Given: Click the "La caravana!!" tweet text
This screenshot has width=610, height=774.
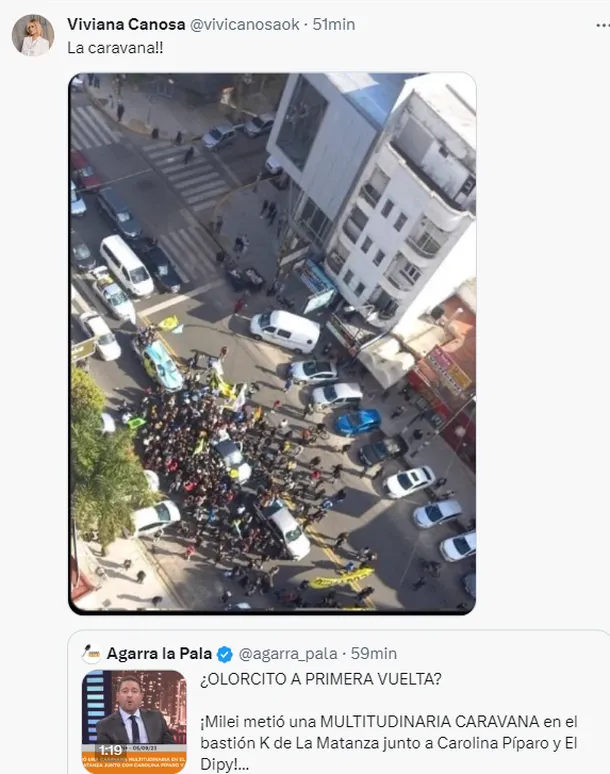Looking at the screenshot, I should point(115,48).
